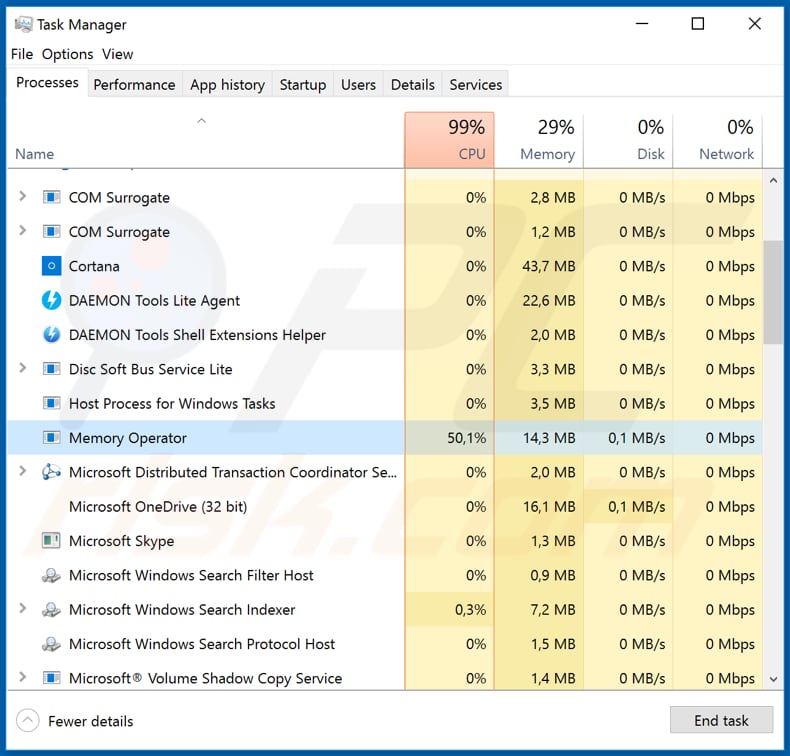Click the DAEMON Tools Lite Agent icon
The width and height of the screenshot is (790, 756).
coord(51,300)
